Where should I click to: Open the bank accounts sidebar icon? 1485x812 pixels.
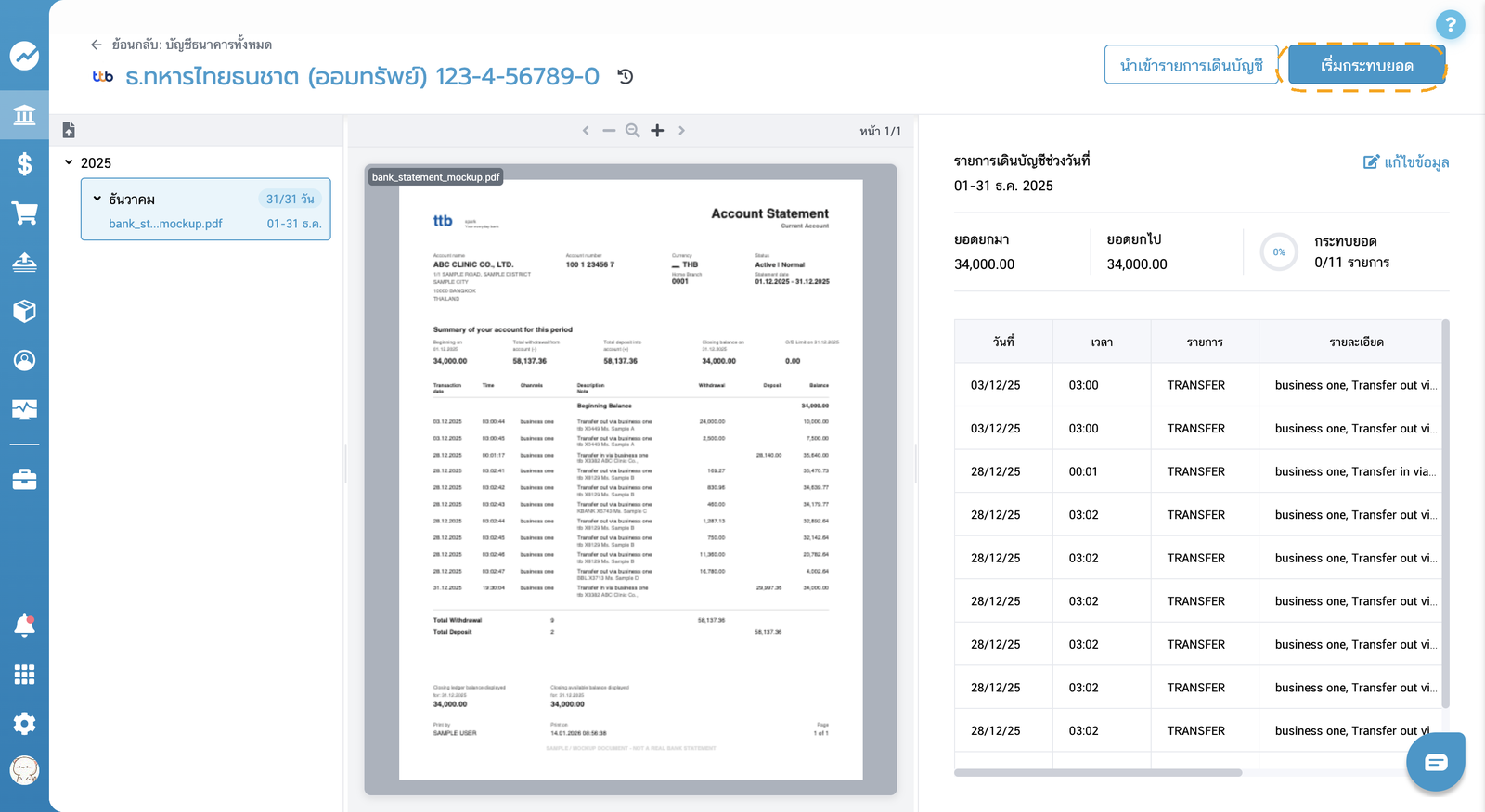[x=24, y=115]
